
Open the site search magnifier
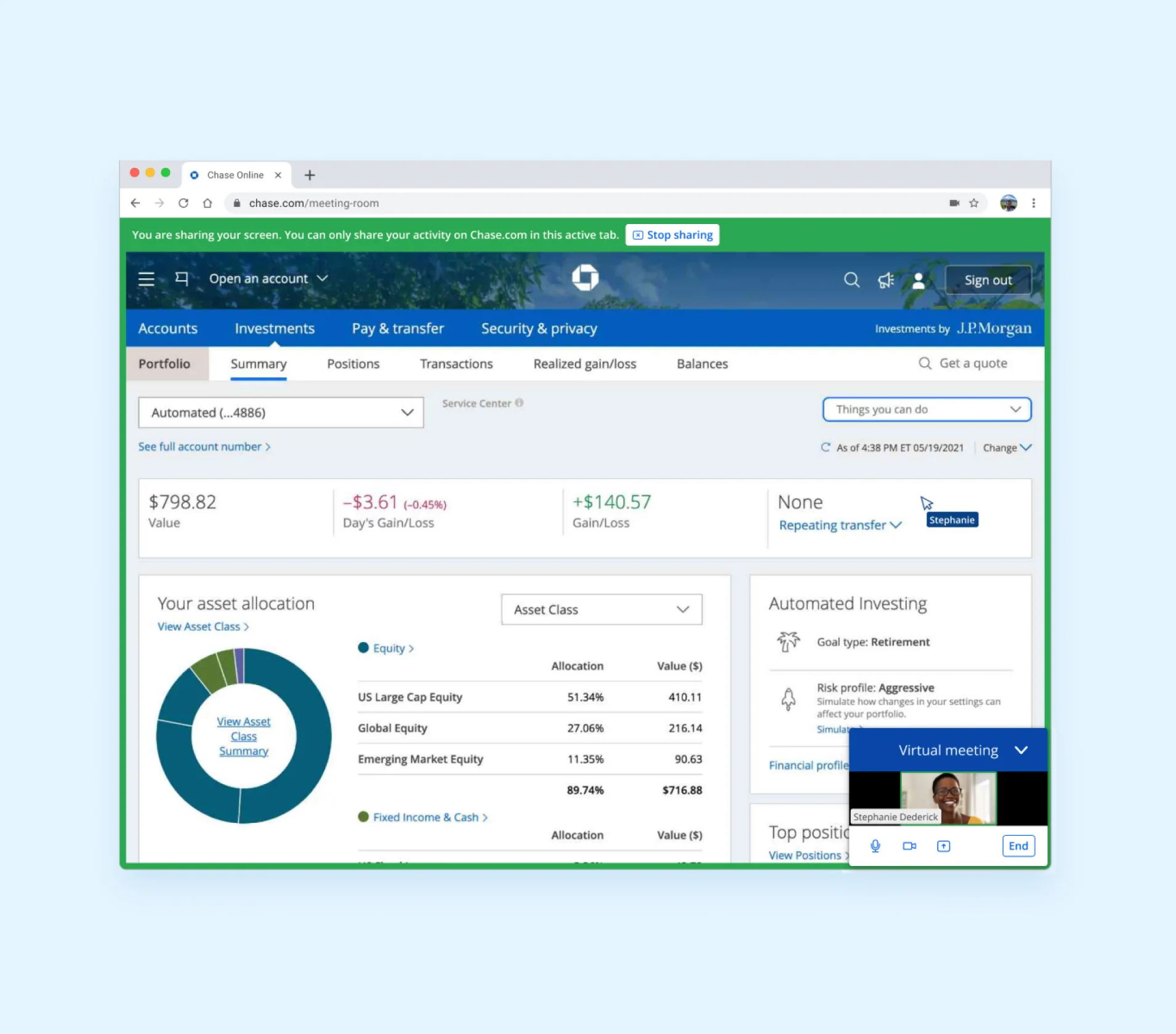pyautogui.click(x=852, y=280)
